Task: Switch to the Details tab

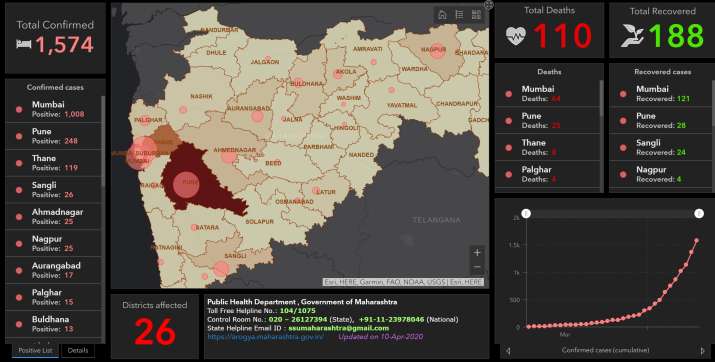Action: point(78,351)
